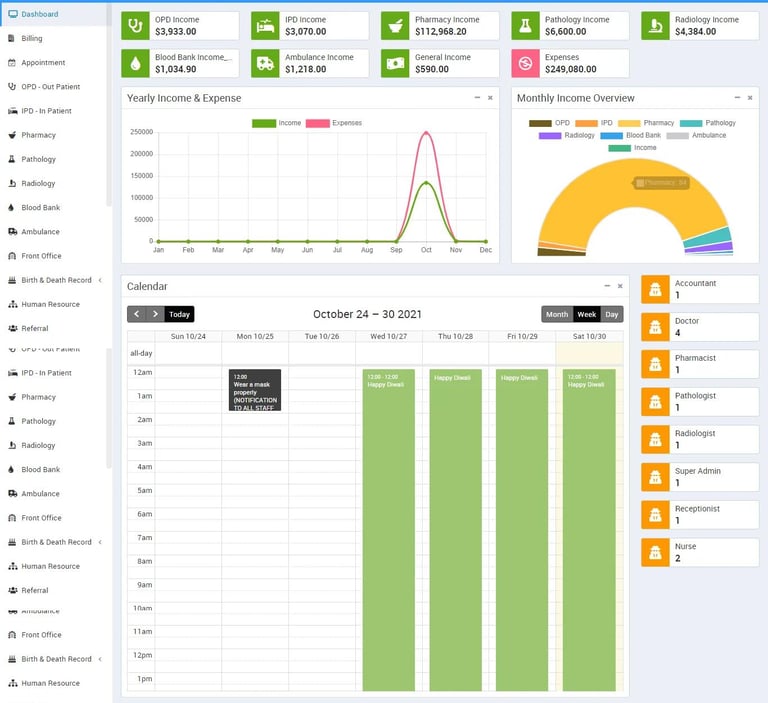Viewport: 768px width, 703px height.
Task: Click the Super Admin staff icon
Action: pos(655,477)
